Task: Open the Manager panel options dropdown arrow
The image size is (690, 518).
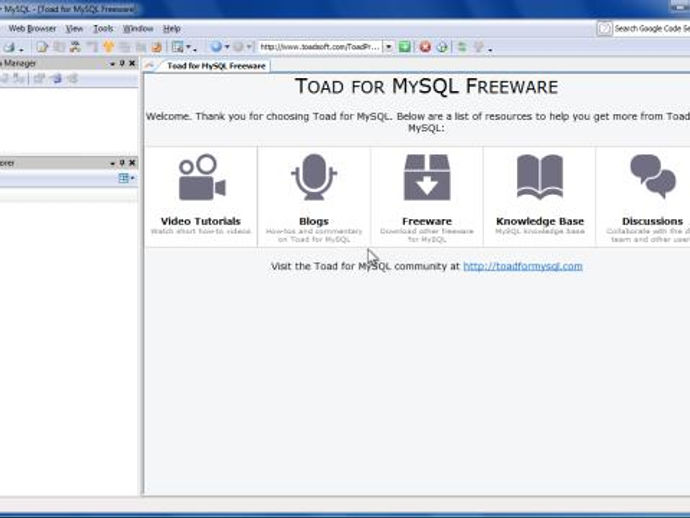Action: tap(112, 64)
